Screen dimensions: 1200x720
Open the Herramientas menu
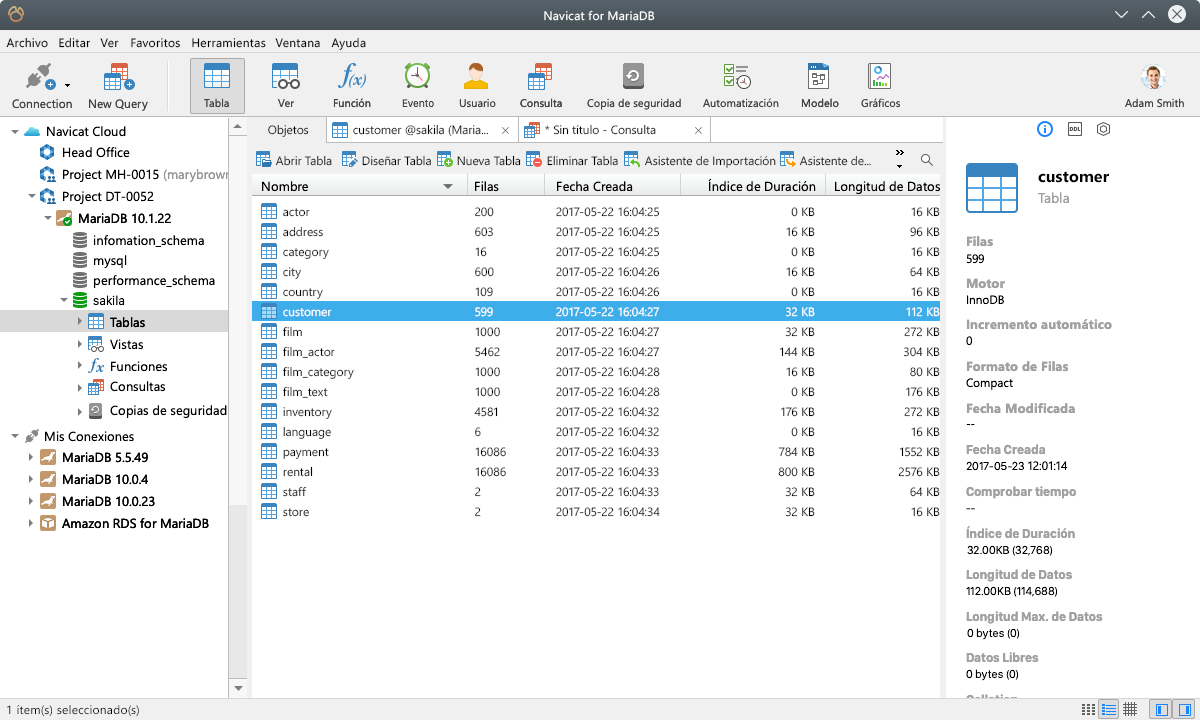point(228,43)
